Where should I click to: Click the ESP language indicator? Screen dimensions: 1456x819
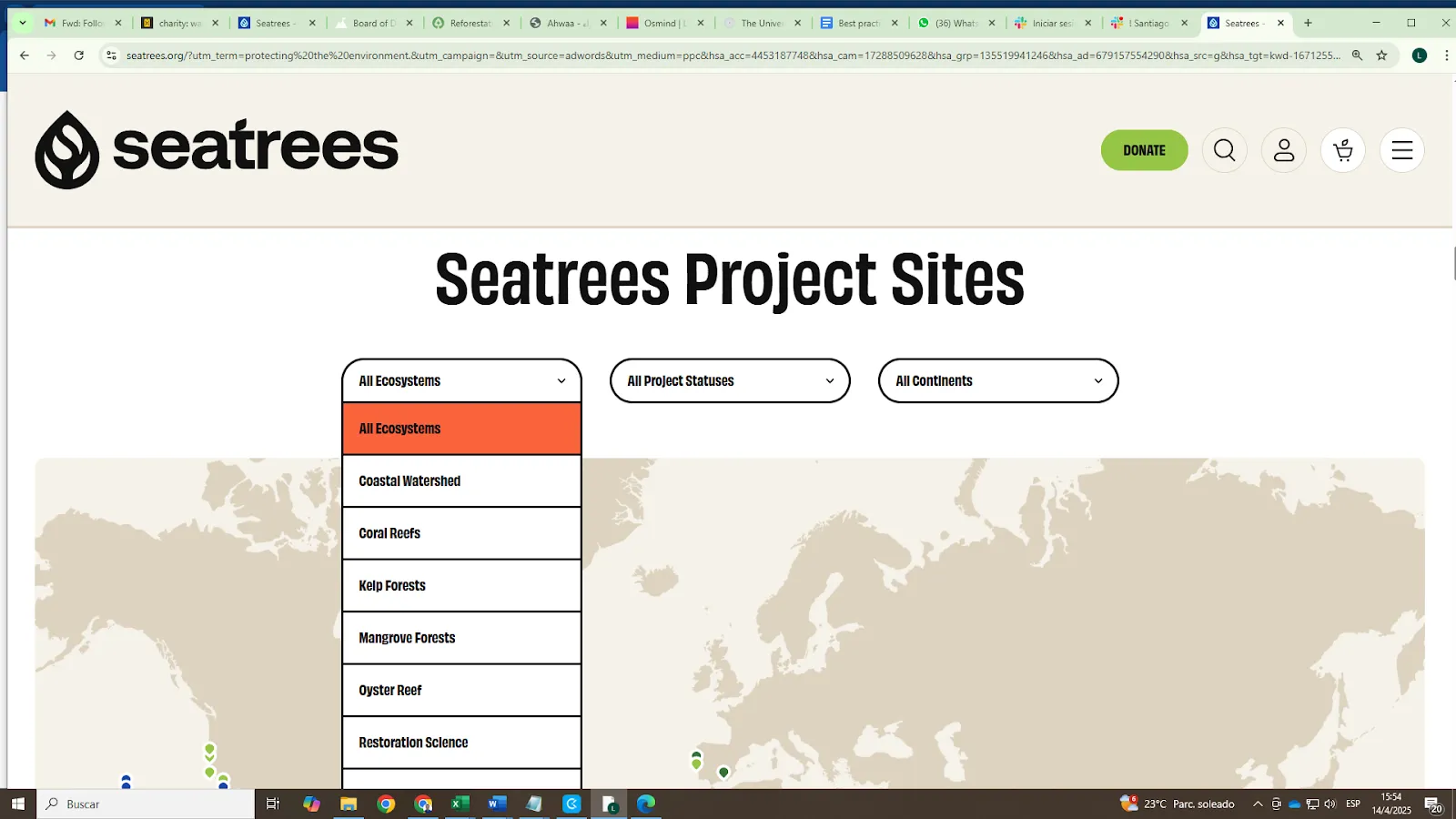pos(1353,804)
